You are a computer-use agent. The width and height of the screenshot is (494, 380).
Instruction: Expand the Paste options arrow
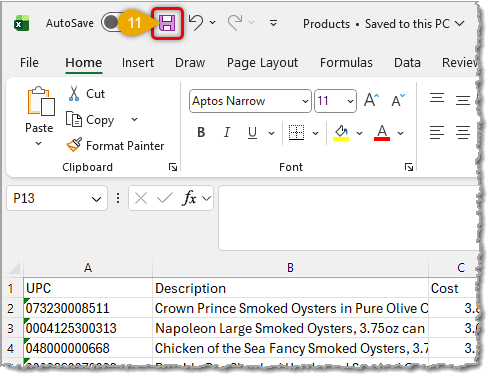(x=39, y=144)
